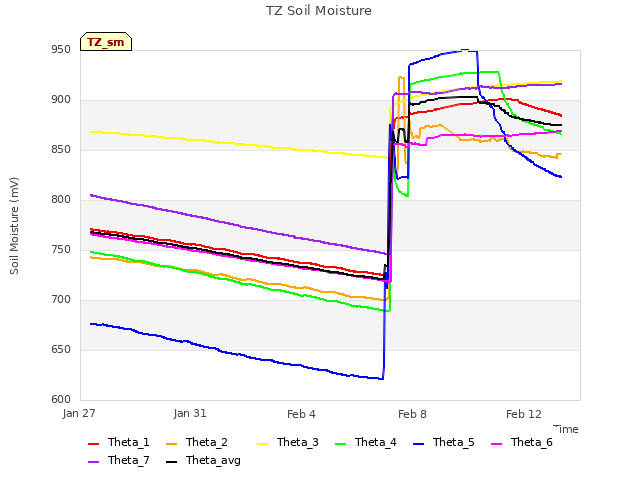Viewport: 640px width, 480px height.
Task: Click the black Theta_avg legend swatch
Action: tap(171, 462)
